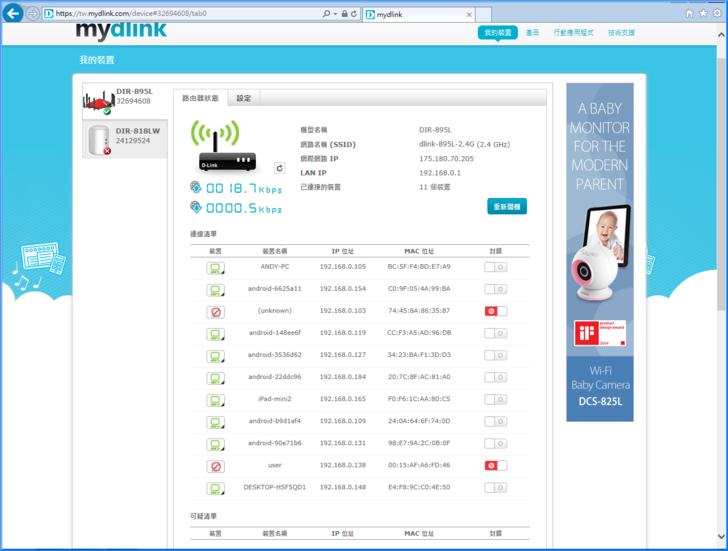Screen dimensions: 728x551
Task: Unblock the (unknown) device at 192.168.0.103
Action: [x=495, y=311]
